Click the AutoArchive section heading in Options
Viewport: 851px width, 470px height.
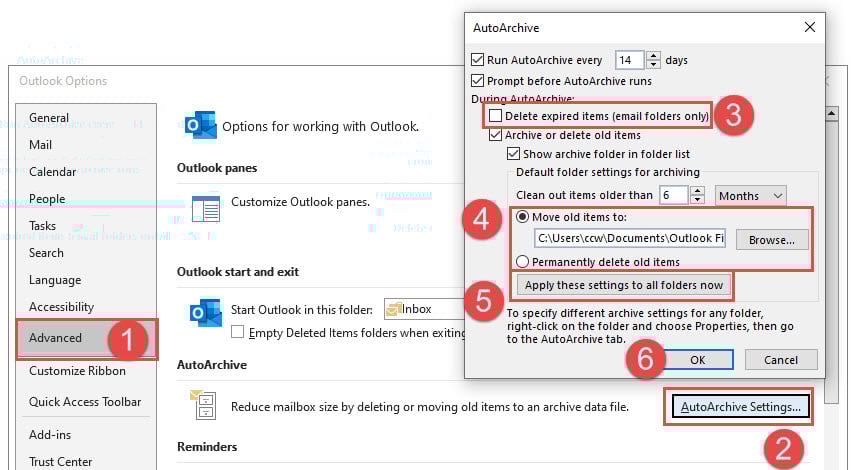tap(212, 365)
